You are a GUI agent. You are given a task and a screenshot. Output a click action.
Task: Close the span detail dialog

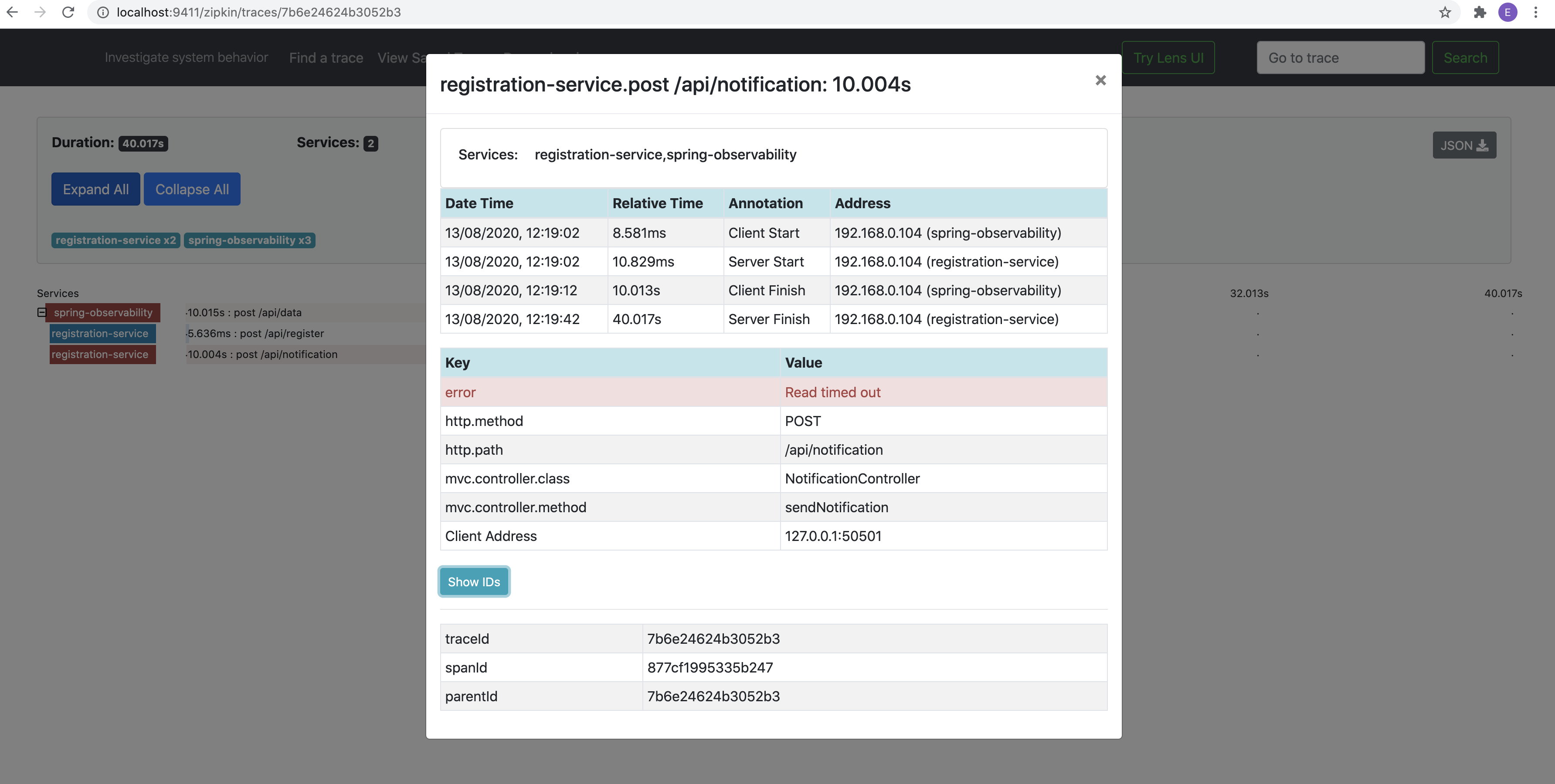[1100, 80]
